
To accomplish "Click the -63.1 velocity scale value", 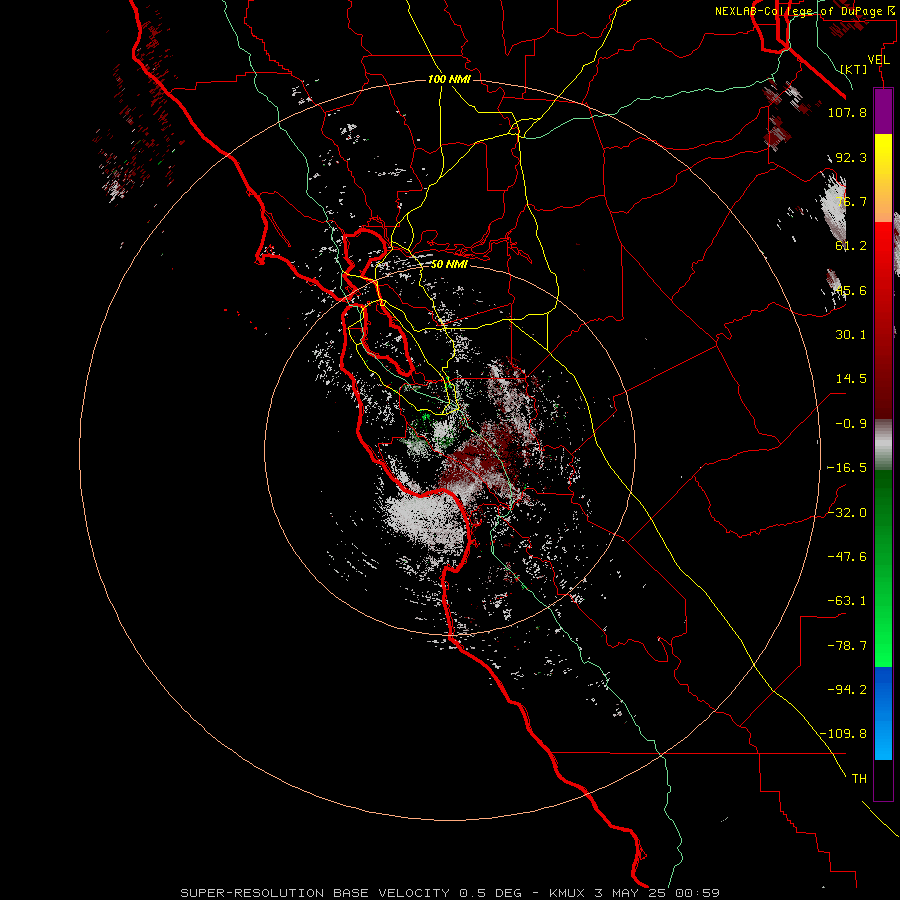I will 847,601.
